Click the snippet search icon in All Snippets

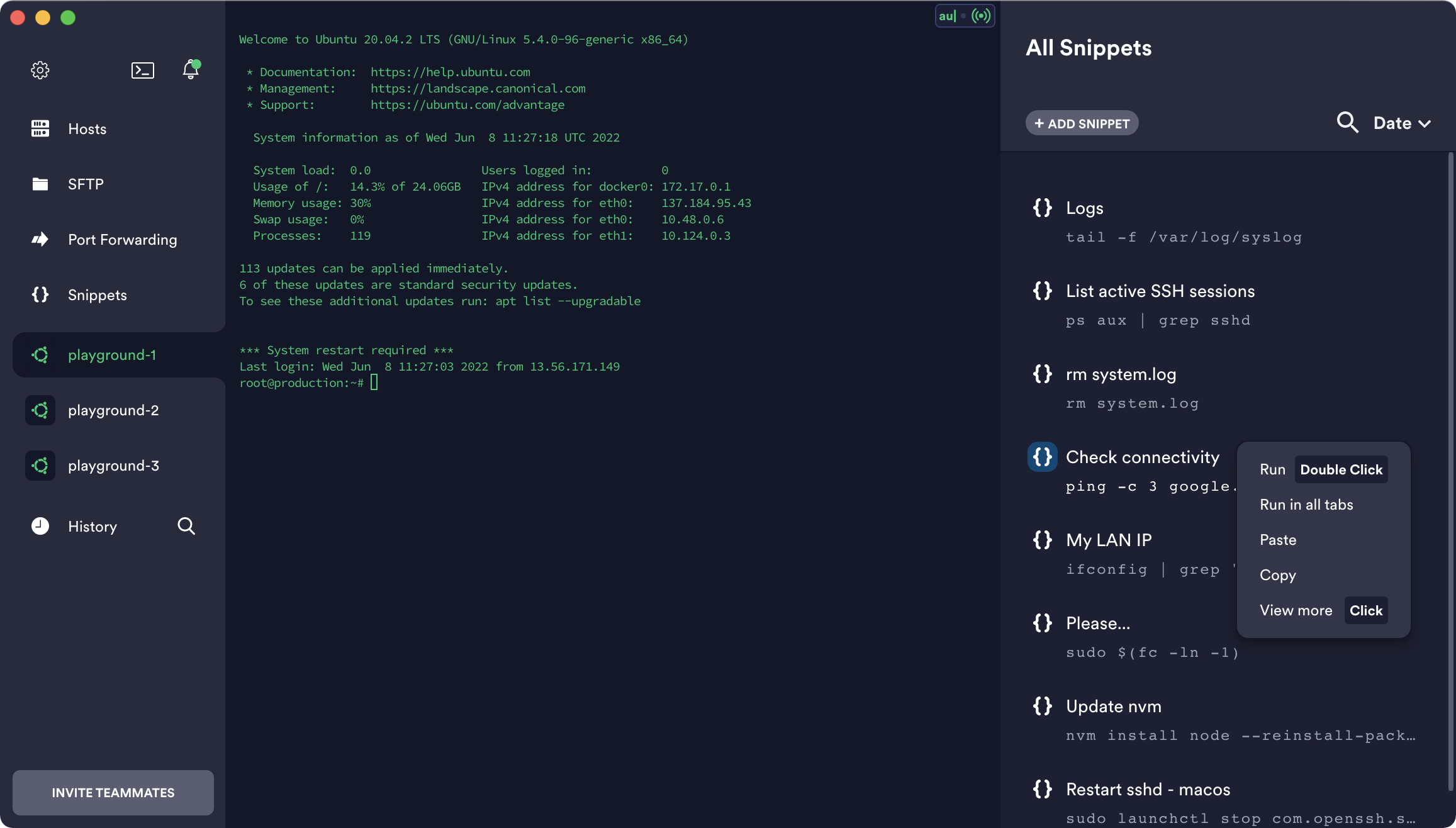coord(1347,123)
